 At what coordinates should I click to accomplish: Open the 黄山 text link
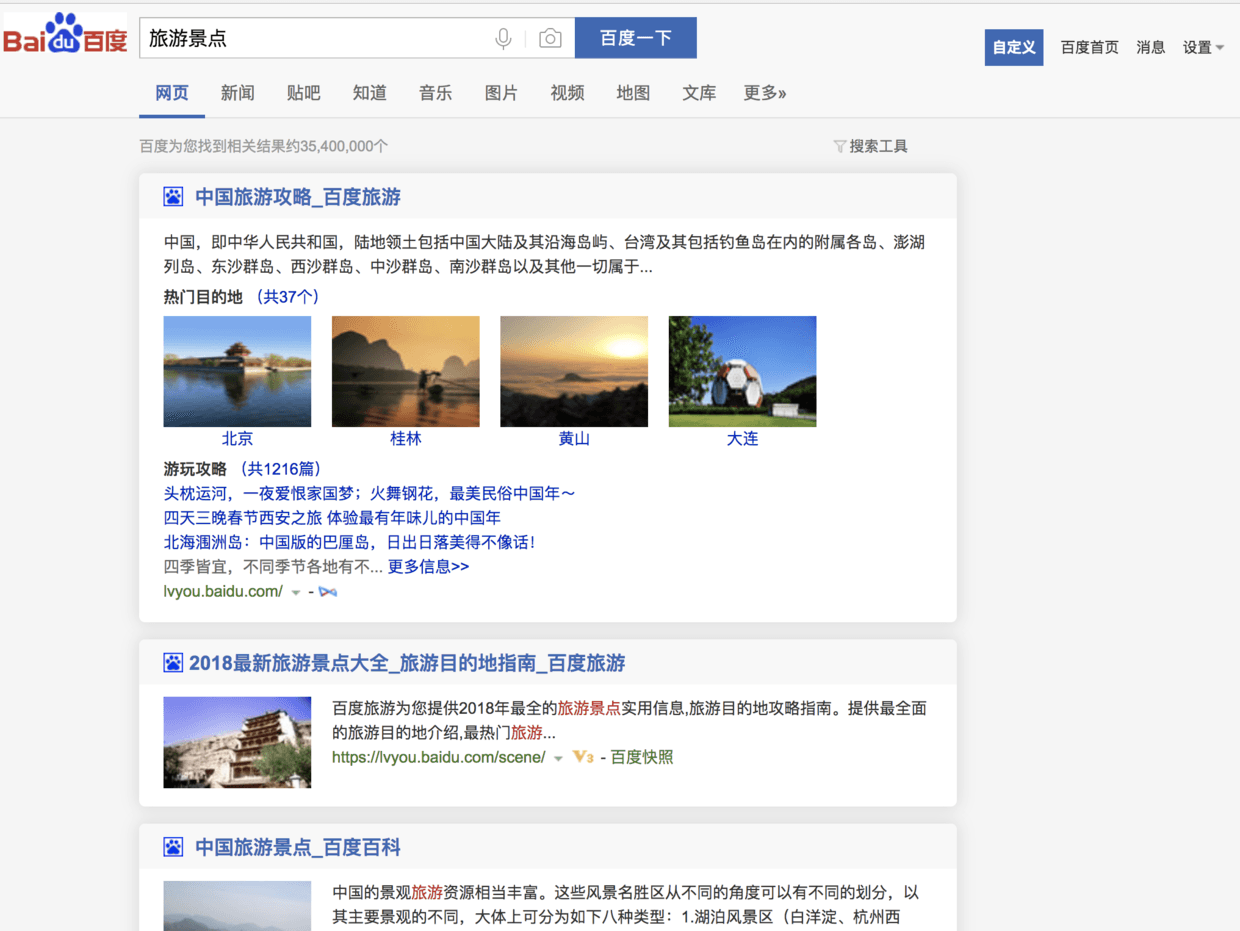(574, 439)
